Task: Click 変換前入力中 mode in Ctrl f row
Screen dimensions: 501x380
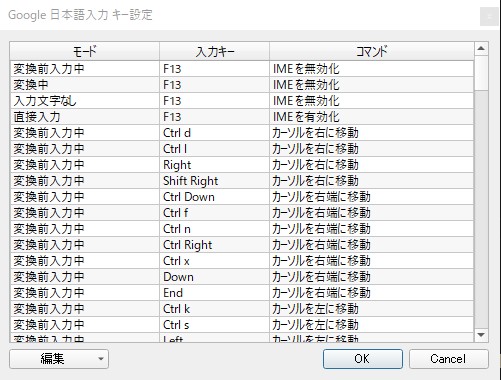Action: 85,213
